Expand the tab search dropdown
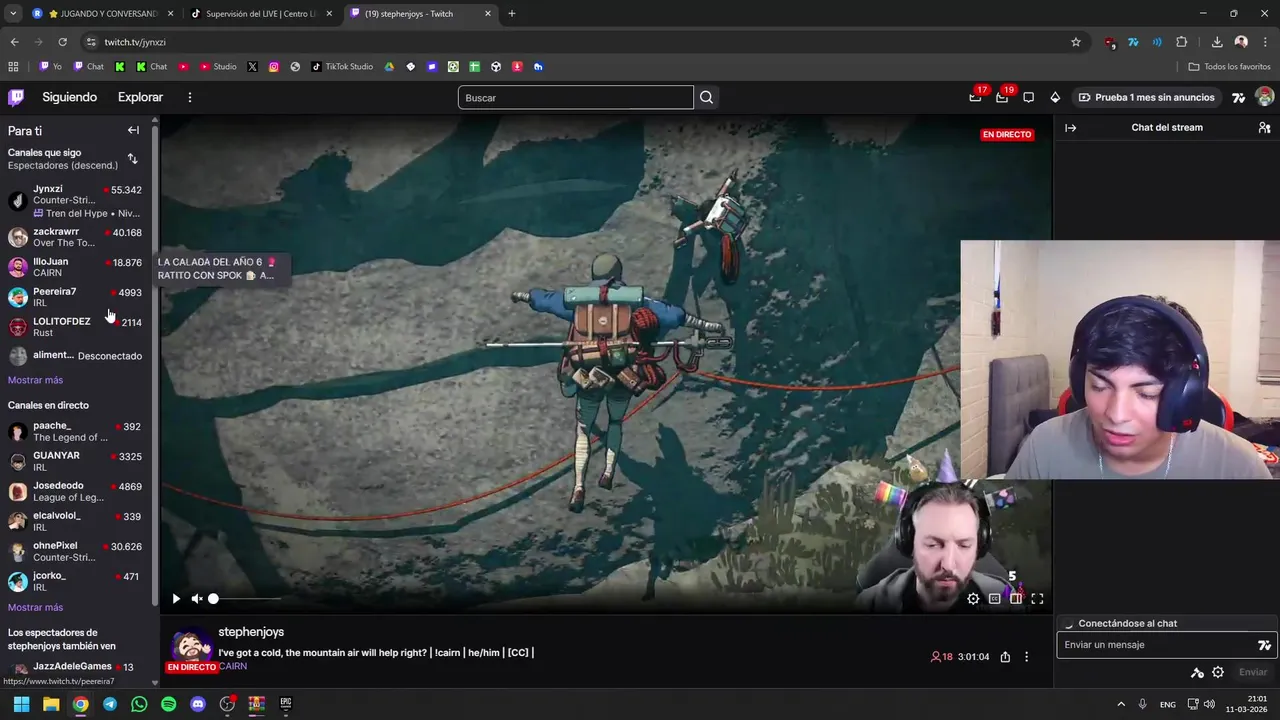1280x720 pixels. point(13,14)
